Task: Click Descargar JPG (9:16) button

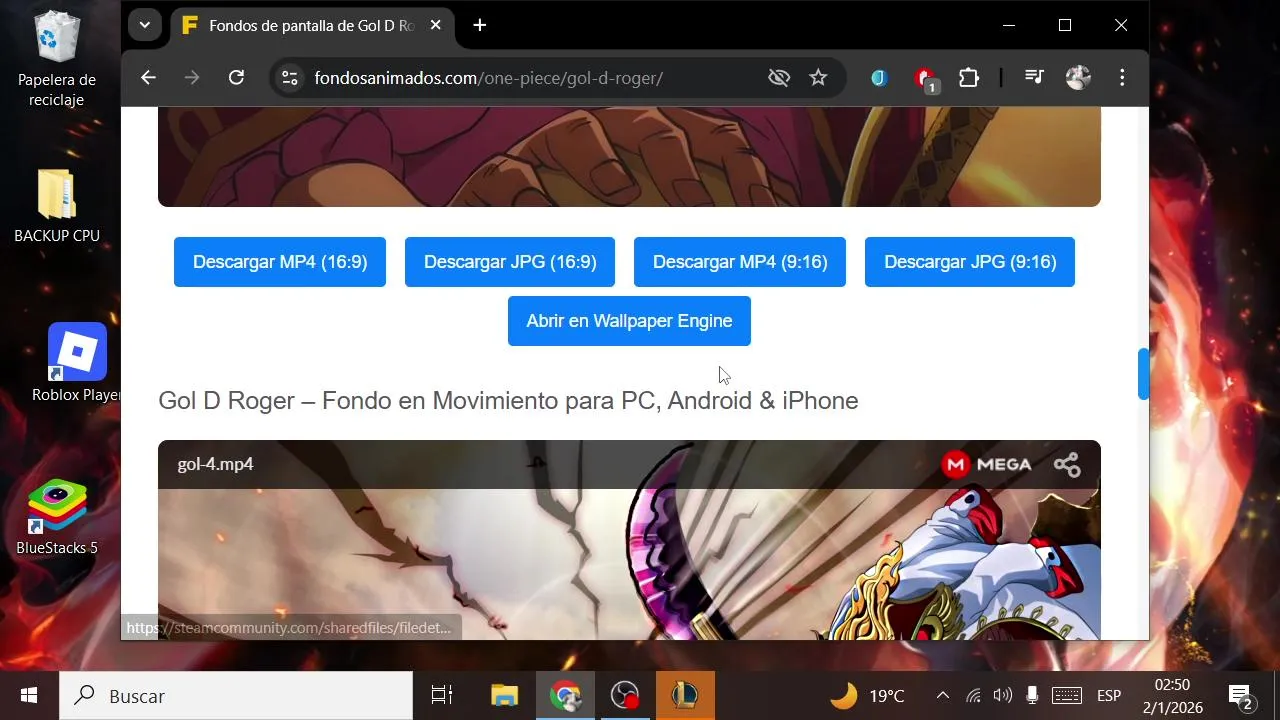Action: pos(970,262)
